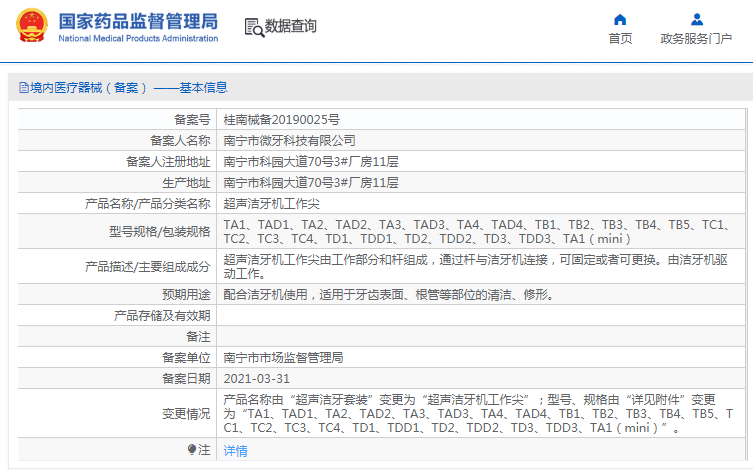Click the 备案人注册地址 value cell

(481, 162)
